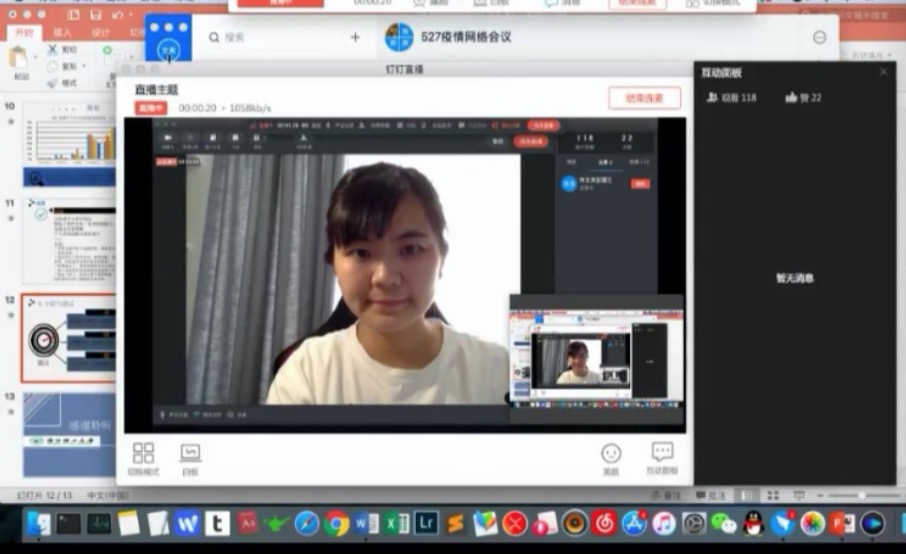Open the beauty filter smiley icon
Screen dimensions: 906x554
611,453
